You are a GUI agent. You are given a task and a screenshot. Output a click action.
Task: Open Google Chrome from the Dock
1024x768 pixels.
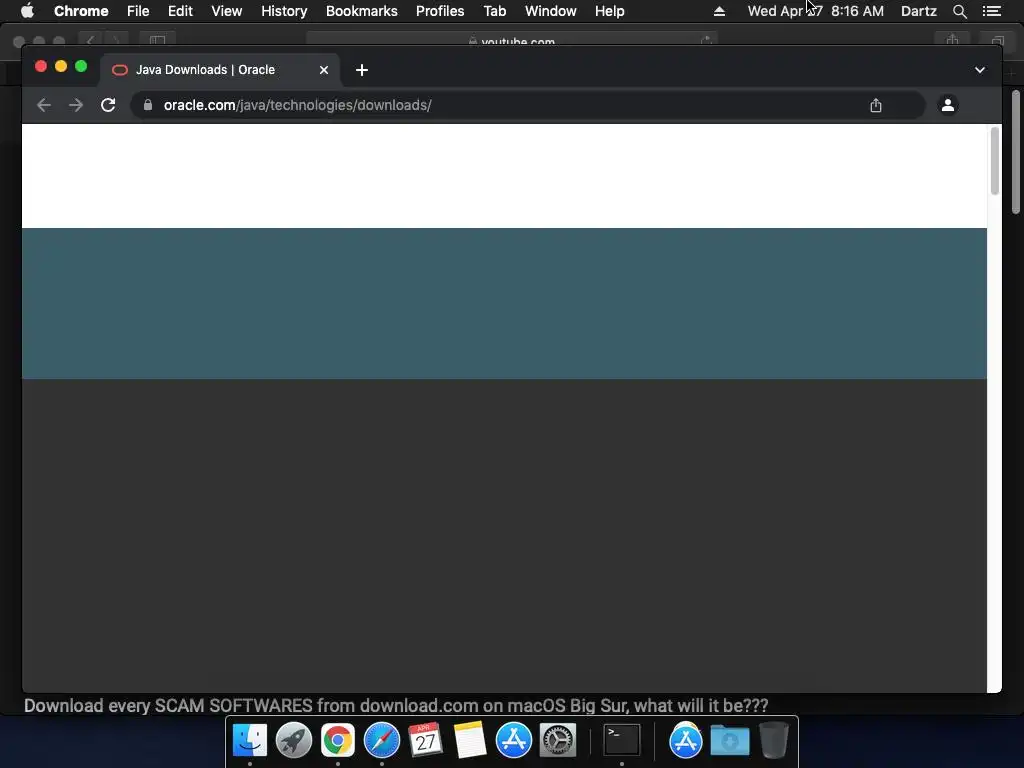(338, 740)
